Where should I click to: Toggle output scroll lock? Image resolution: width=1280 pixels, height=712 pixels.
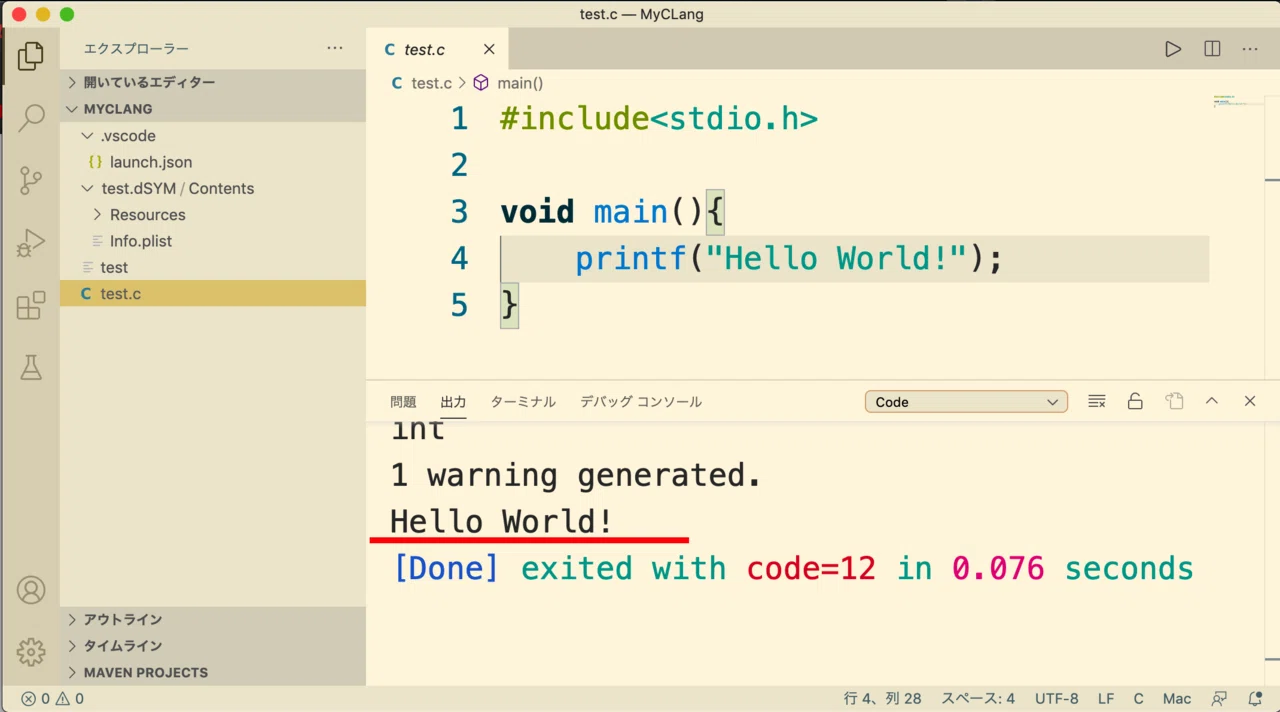[1135, 401]
